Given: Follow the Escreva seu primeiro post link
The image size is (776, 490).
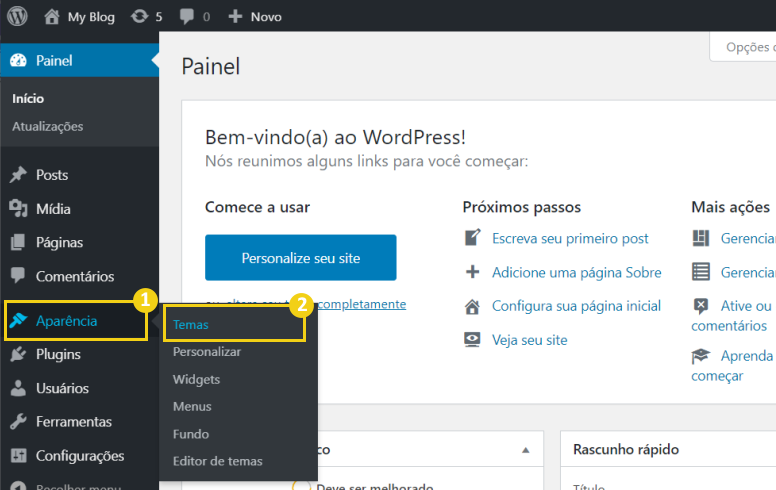Looking at the screenshot, I should pos(570,239).
